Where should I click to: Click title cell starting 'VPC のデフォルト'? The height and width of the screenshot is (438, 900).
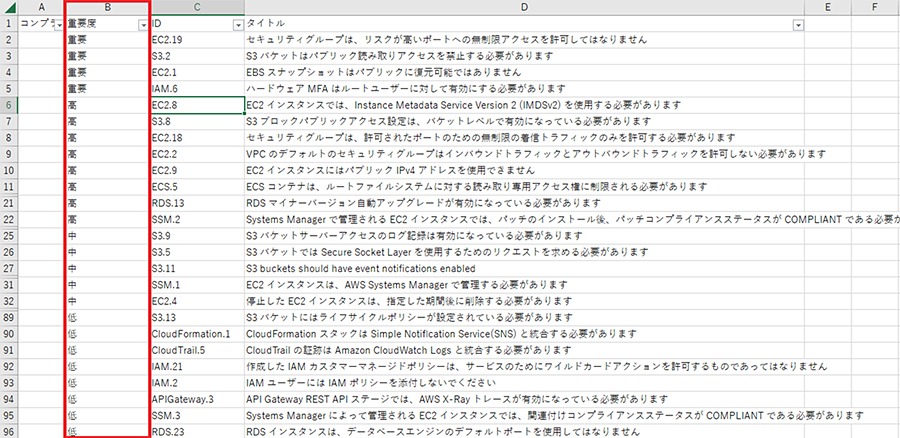pos(524,154)
